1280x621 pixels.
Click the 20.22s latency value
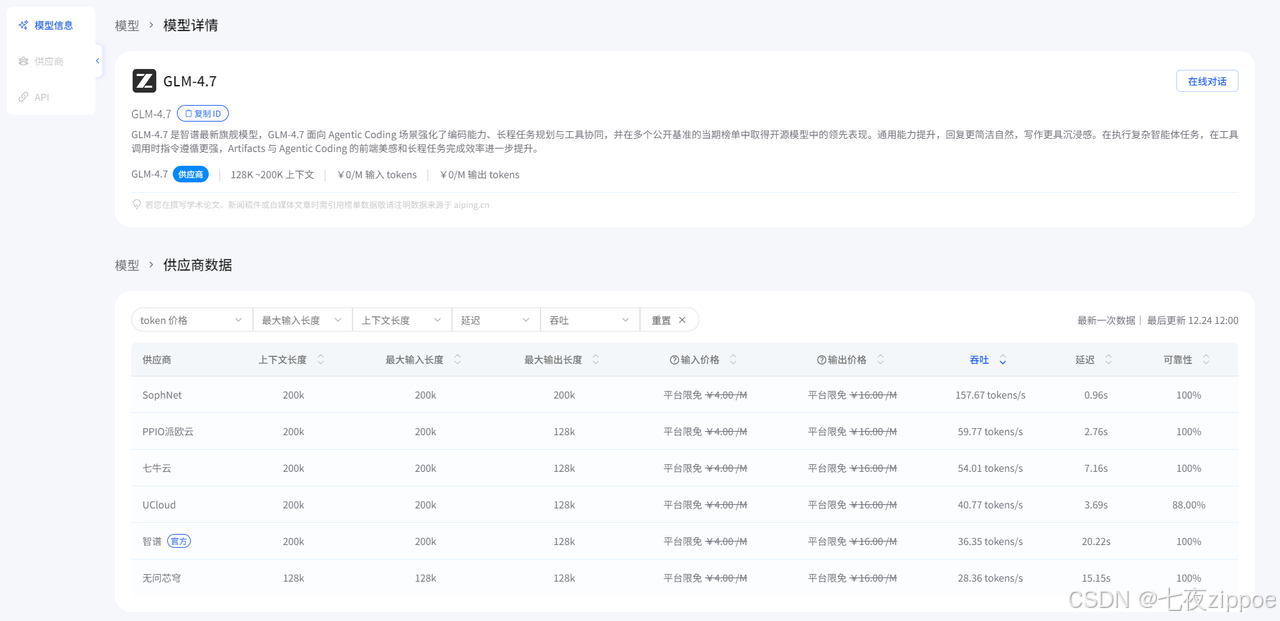tap(1096, 541)
